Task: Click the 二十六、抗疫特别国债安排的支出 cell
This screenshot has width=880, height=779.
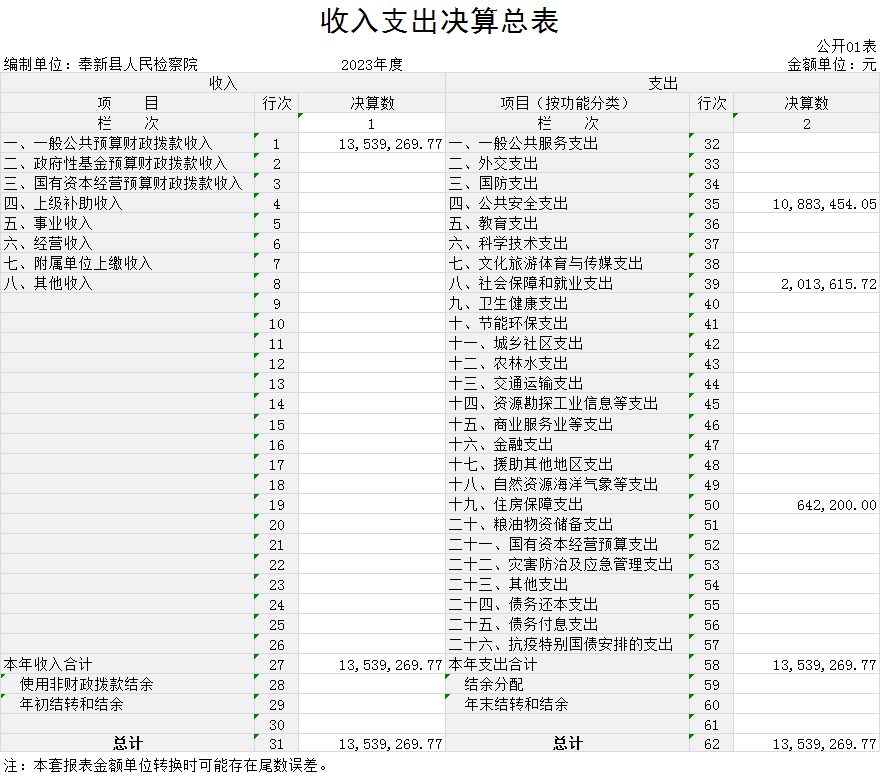Action: point(567,644)
